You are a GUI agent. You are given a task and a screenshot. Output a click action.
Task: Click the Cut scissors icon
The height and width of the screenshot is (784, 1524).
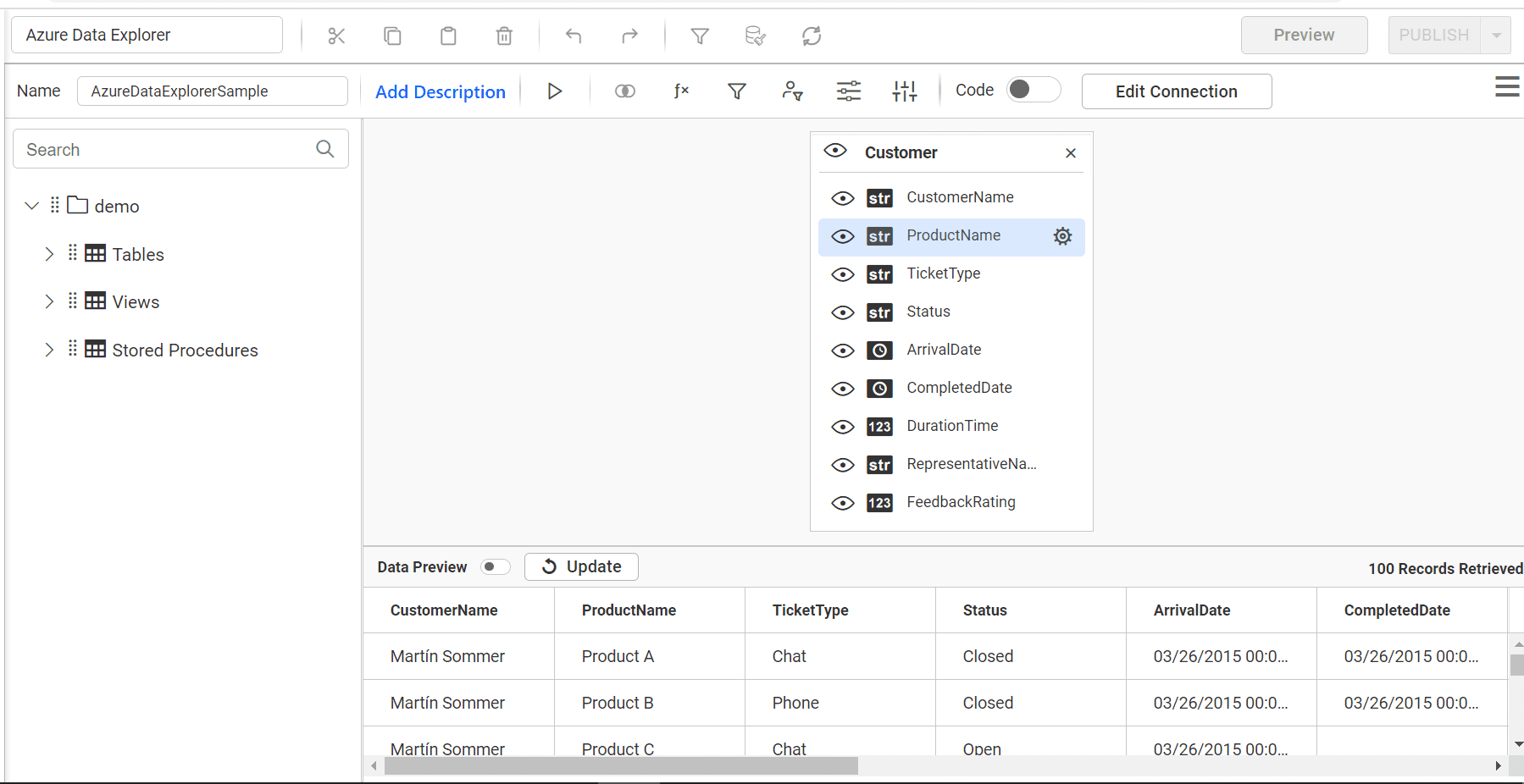(336, 36)
